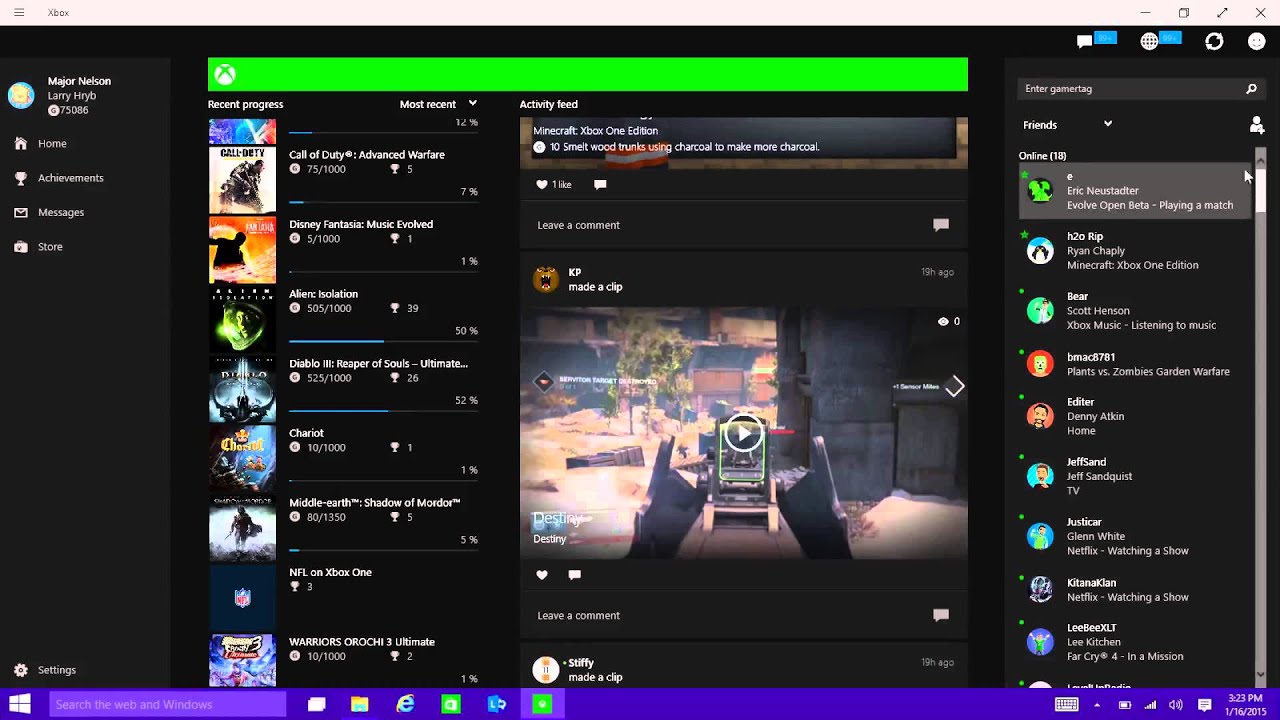
Task: Click h2o Rip friend avatar
Action: [1041, 250]
